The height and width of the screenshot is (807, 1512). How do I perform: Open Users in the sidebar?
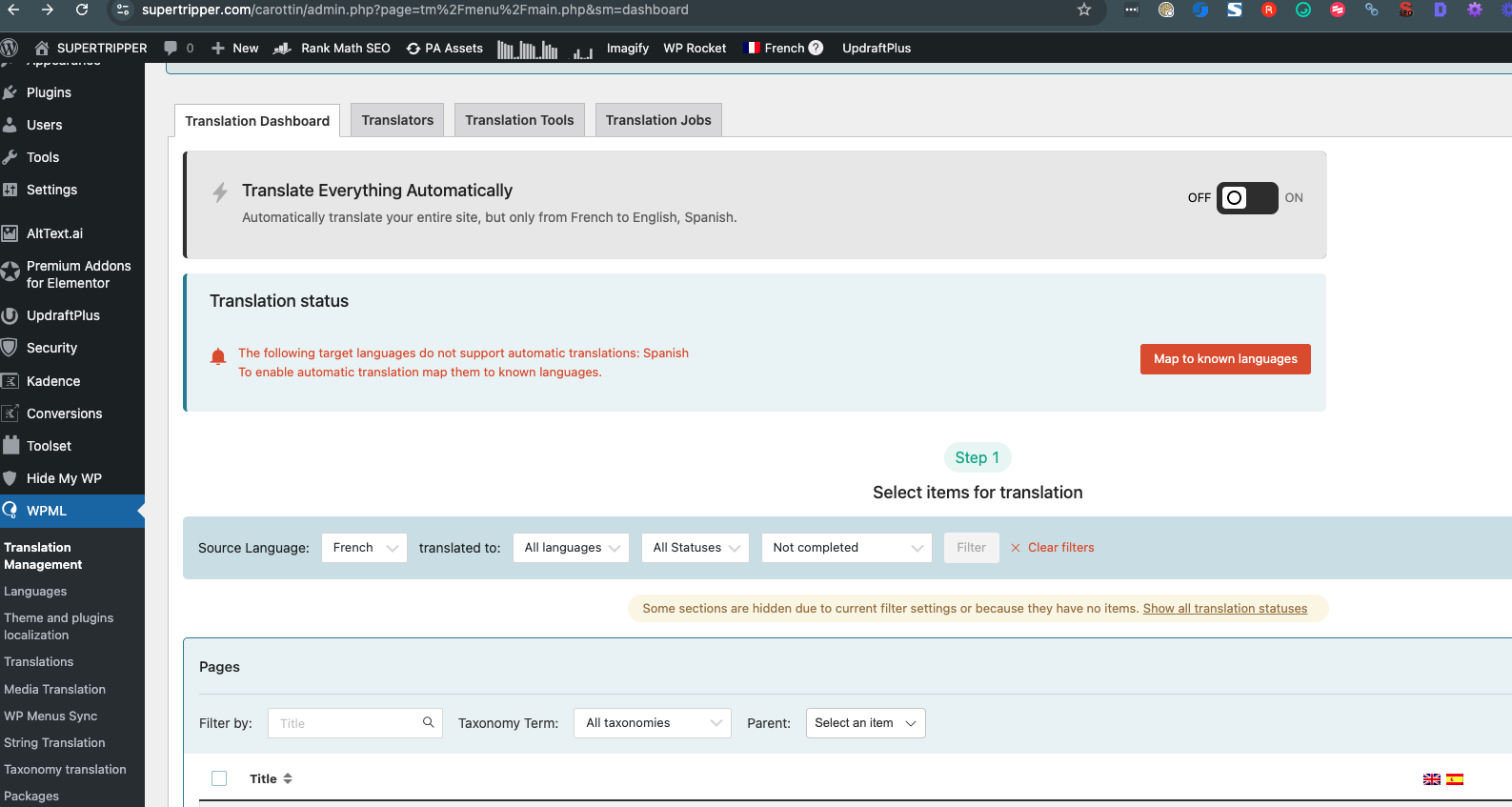44,125
